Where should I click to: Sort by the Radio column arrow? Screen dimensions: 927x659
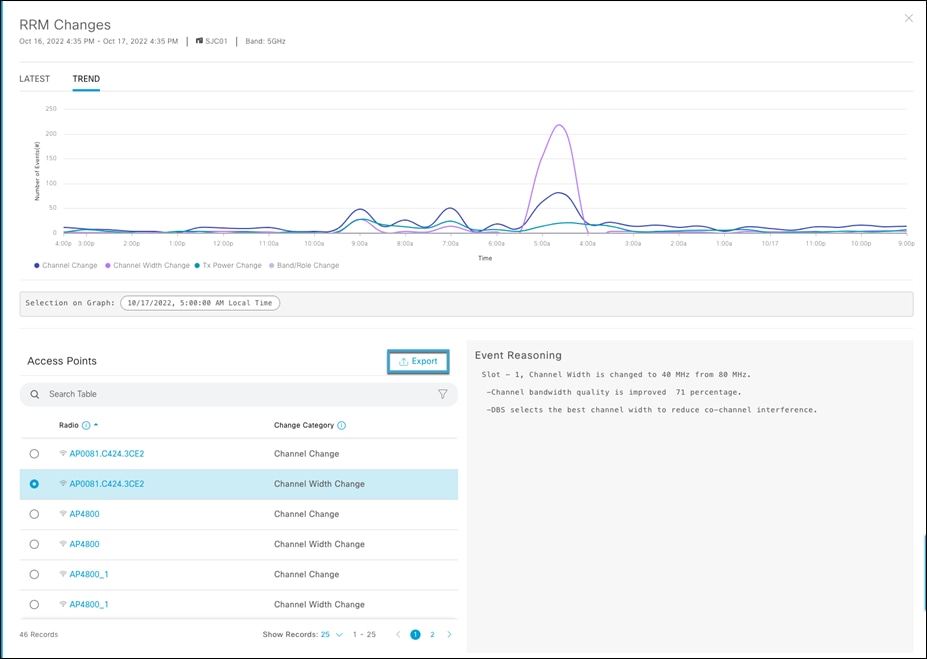tap(96, 425)
